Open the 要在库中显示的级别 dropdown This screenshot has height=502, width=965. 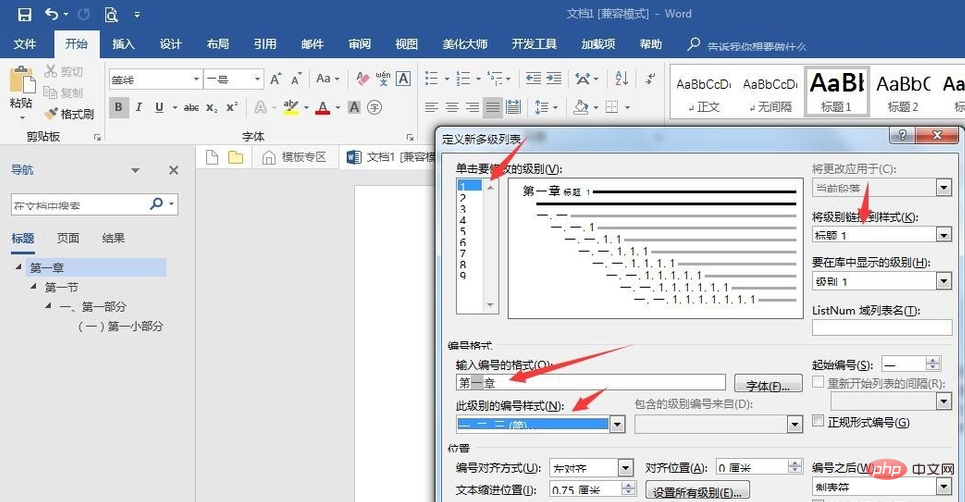click(x=943, y=282)
